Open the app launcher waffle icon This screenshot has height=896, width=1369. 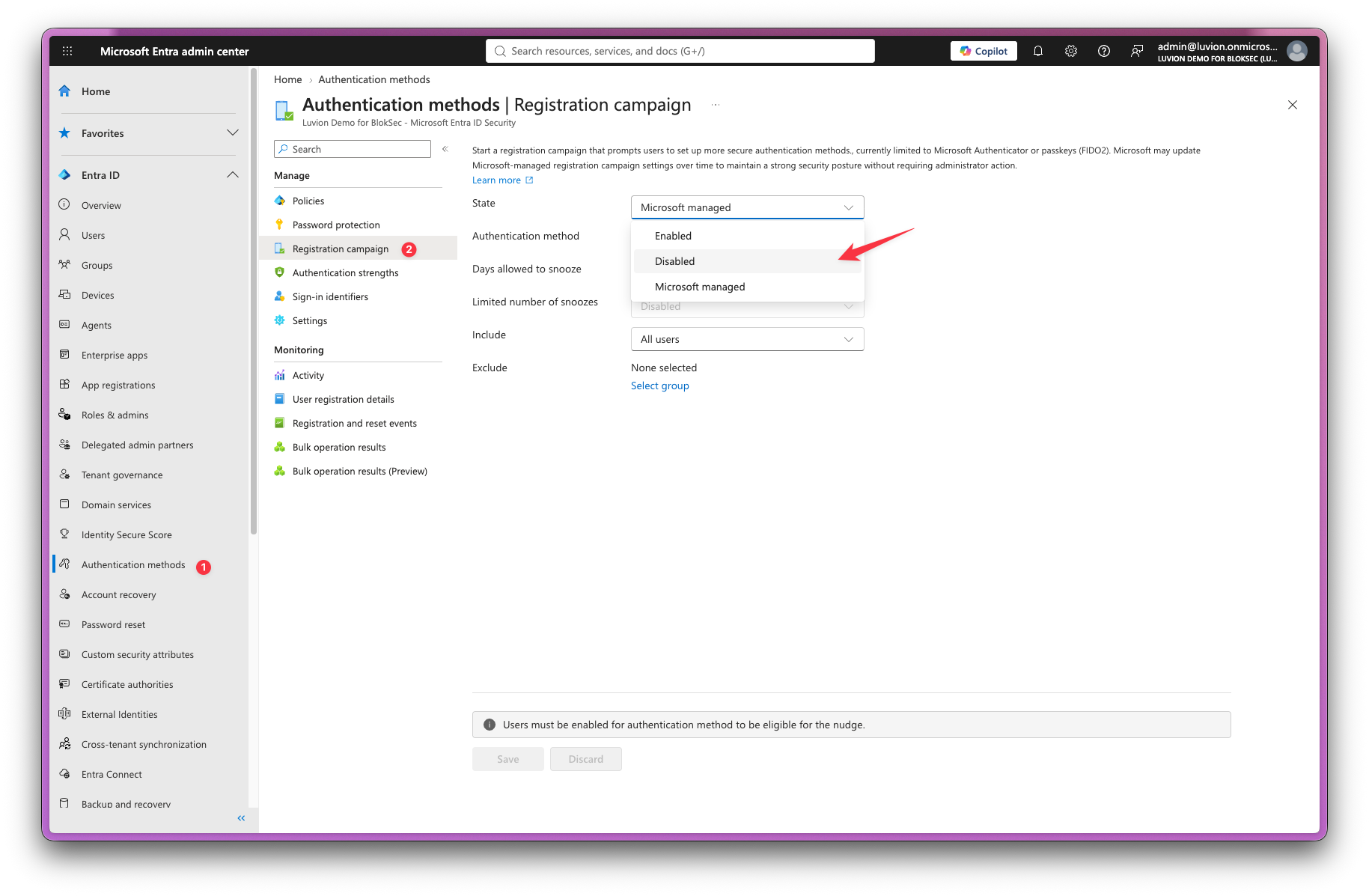67,51
